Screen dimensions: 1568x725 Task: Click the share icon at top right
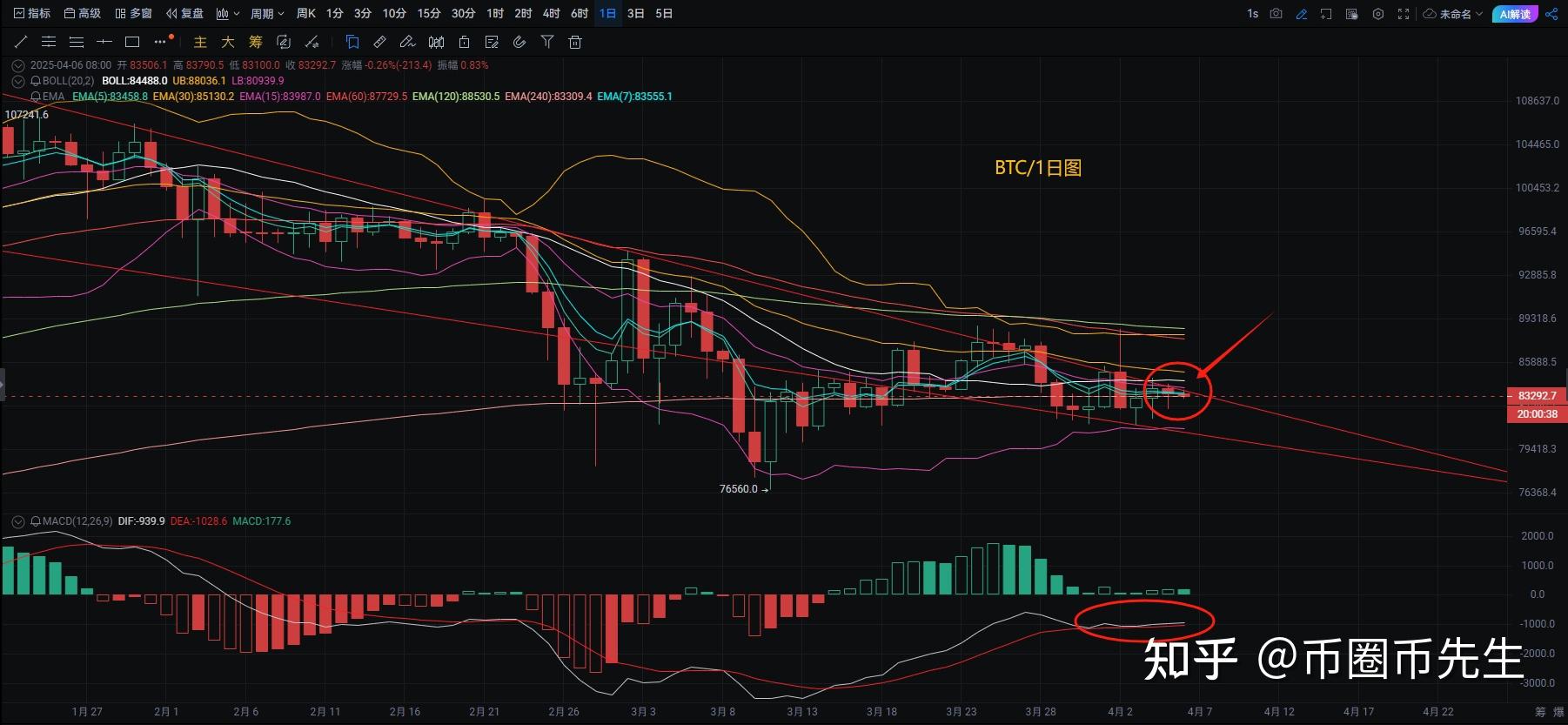pyautogui.click(x=1551, y=14)
